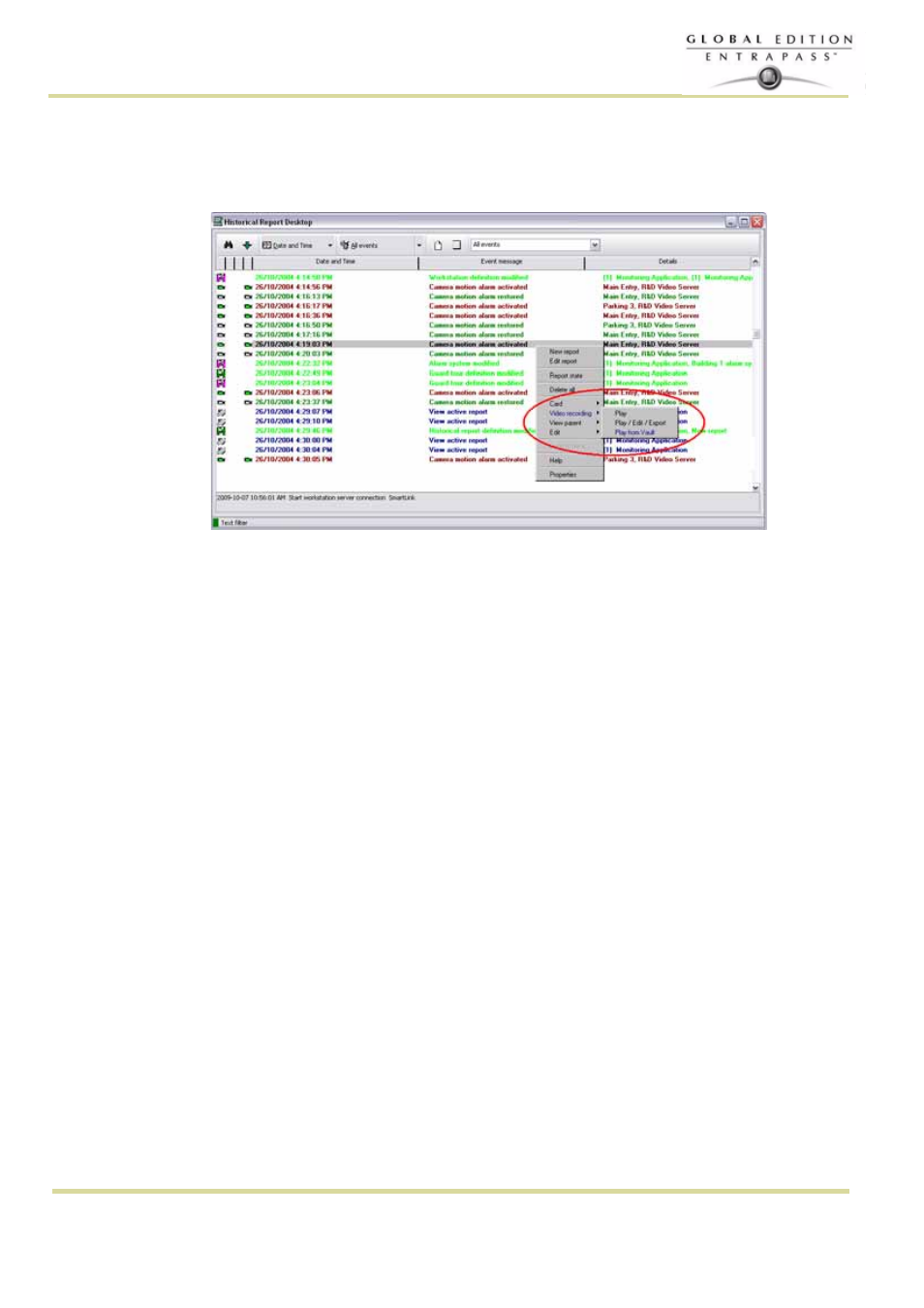This screenshot has height=1308, width=924.
Task: Click camera icon just before 4:16:13 PM timestamp
Action: pos(248,297)
